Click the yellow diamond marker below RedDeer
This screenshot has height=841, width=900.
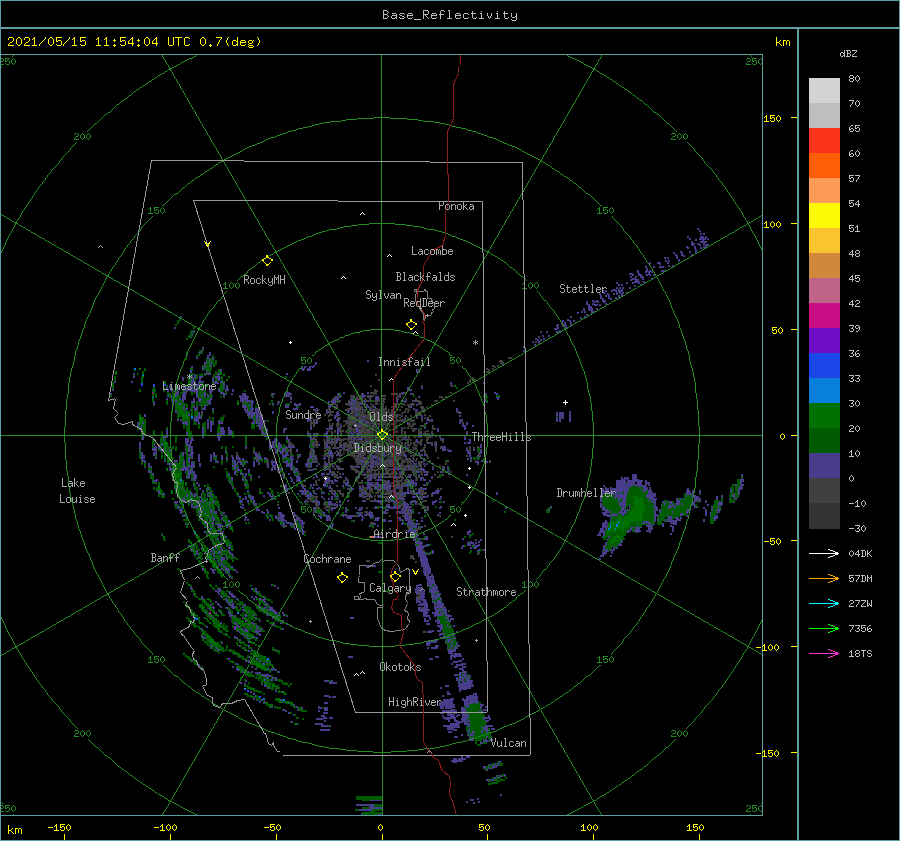(x=411, y=325)
